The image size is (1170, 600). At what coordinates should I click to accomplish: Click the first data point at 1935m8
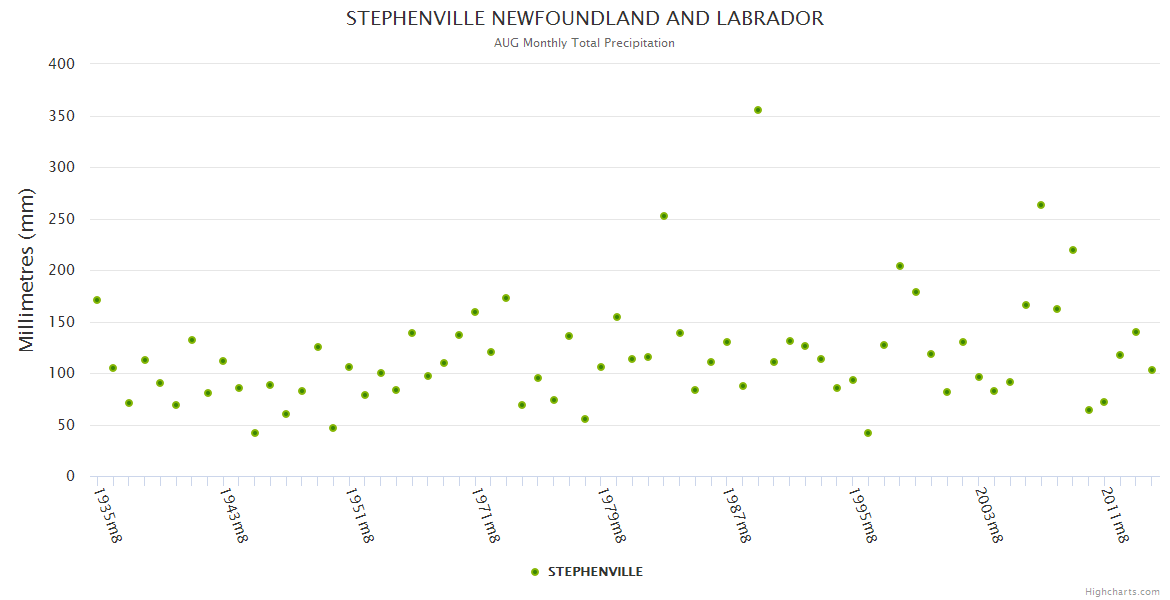(97, 300)
